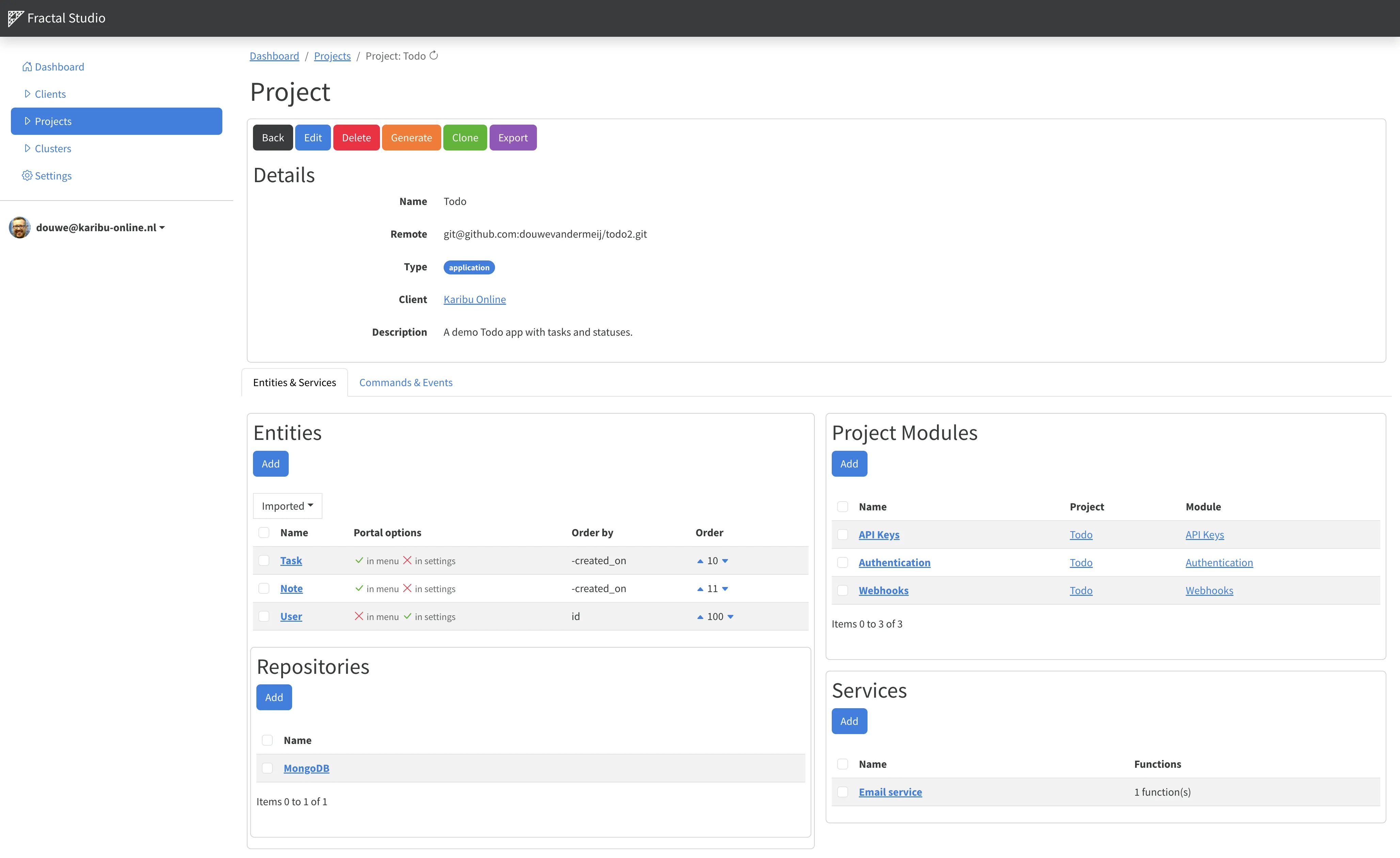This screenshot has height=858, width=1400.
Task: Select the home icon beside Dashboard
Action: click(x=27, y=66)
